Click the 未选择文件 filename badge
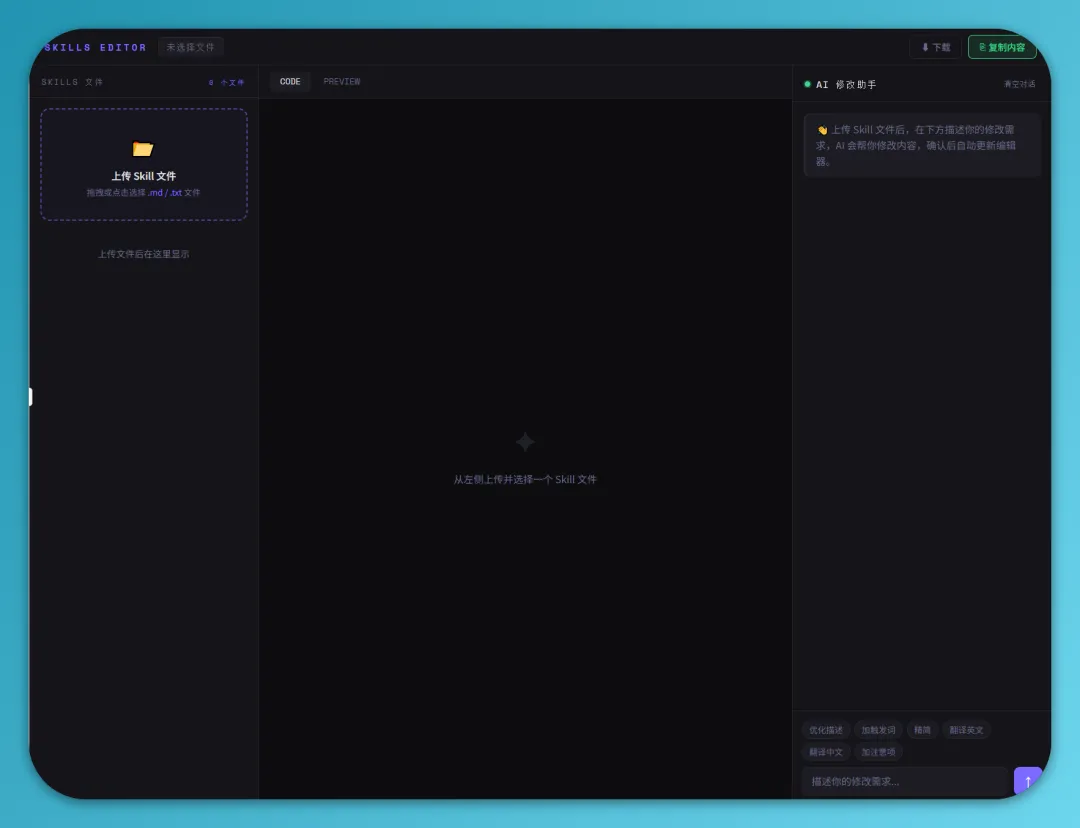The width and height of the screenshot is (1080, 828). coord(190,47)
